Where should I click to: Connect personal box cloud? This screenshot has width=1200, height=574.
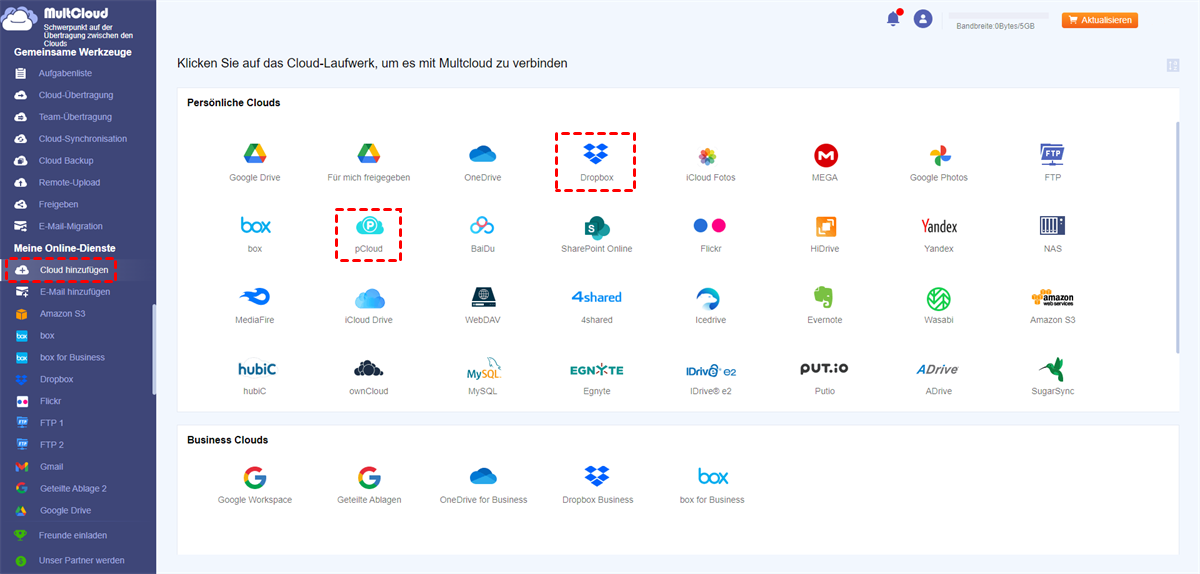(x=255, y=235)
